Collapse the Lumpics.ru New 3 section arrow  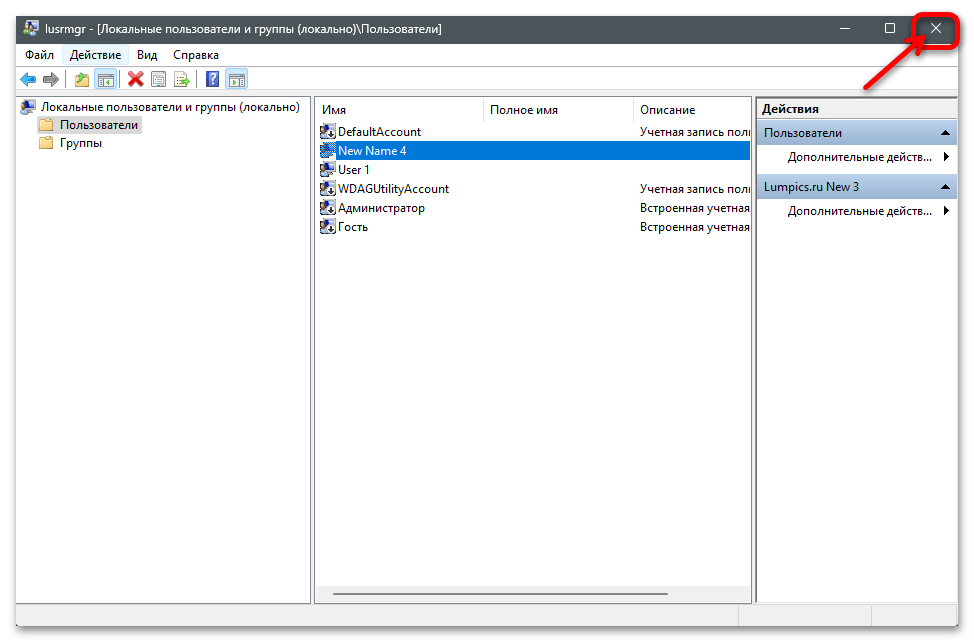pyautogui.click(x=945, y=187)
